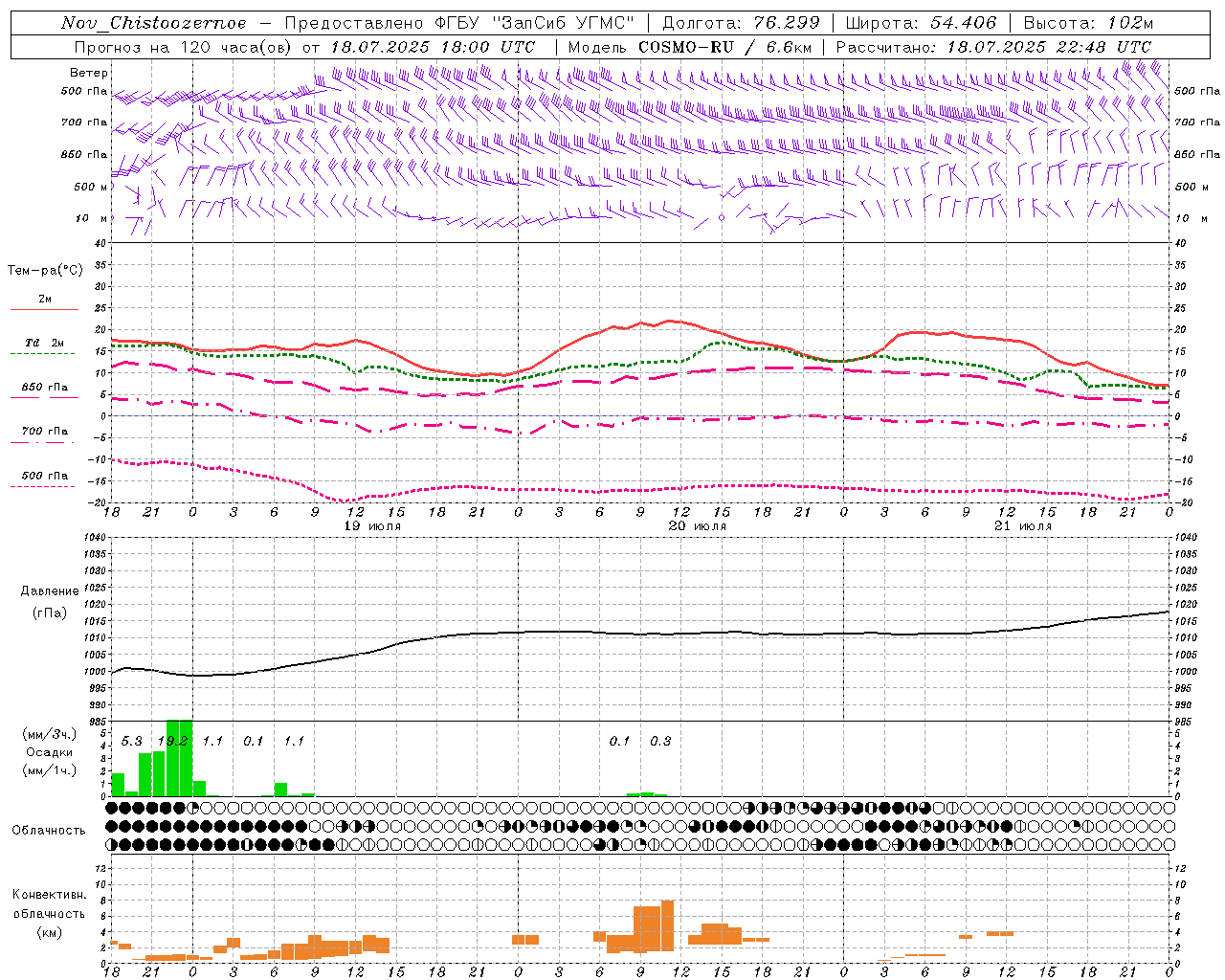Click the 0.3 precipitation total value
The image size is (1225, 980).
[x=660, y=741]
